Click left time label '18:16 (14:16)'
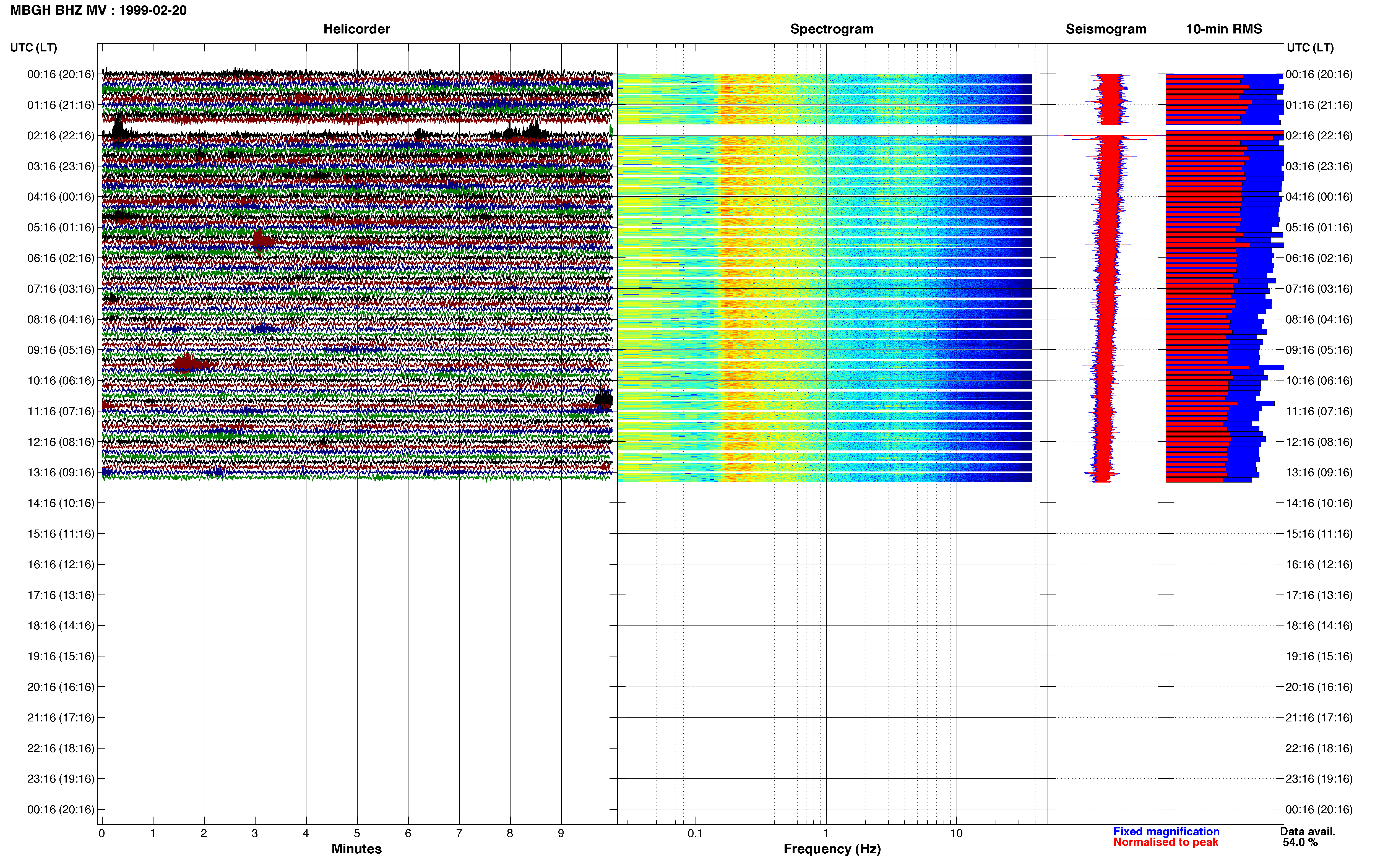Viewport: 1388px width, 868px height. click(60, 626)
